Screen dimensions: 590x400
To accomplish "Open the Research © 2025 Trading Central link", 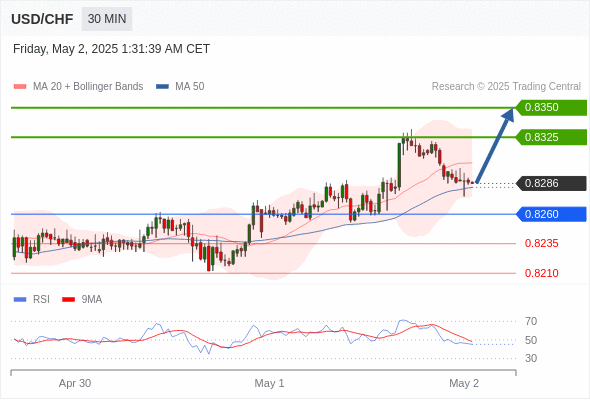I will [x=506, y=87].
